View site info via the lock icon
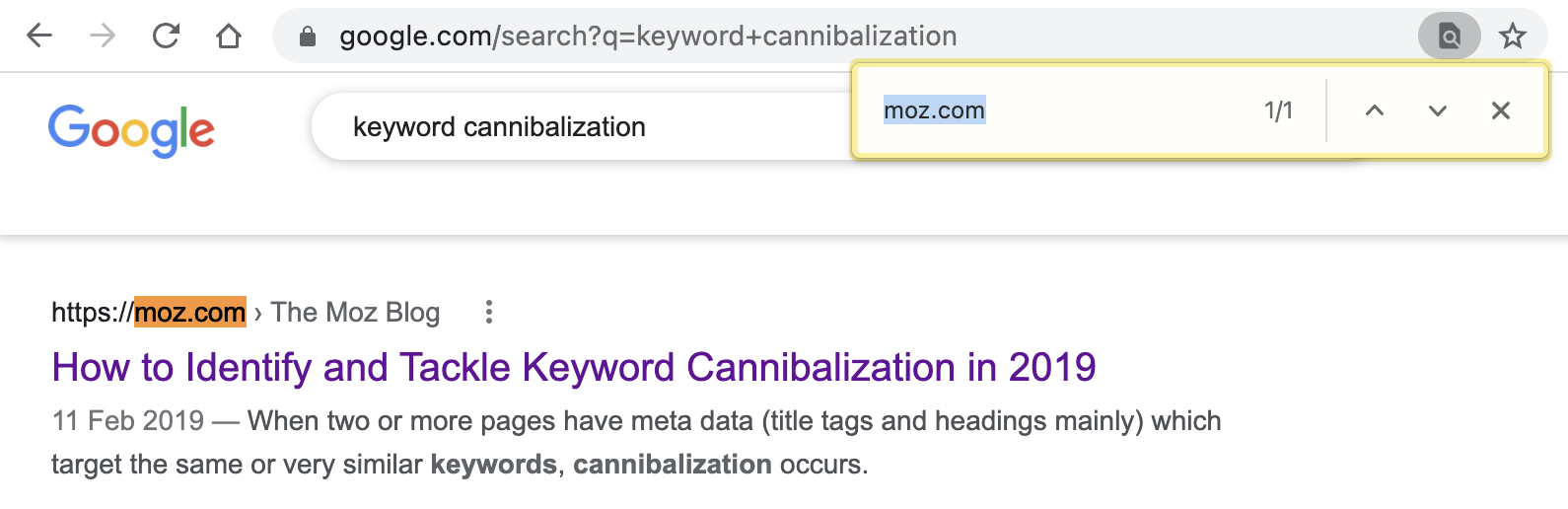Screen dimensions: 1568x509 coord(308,36)
